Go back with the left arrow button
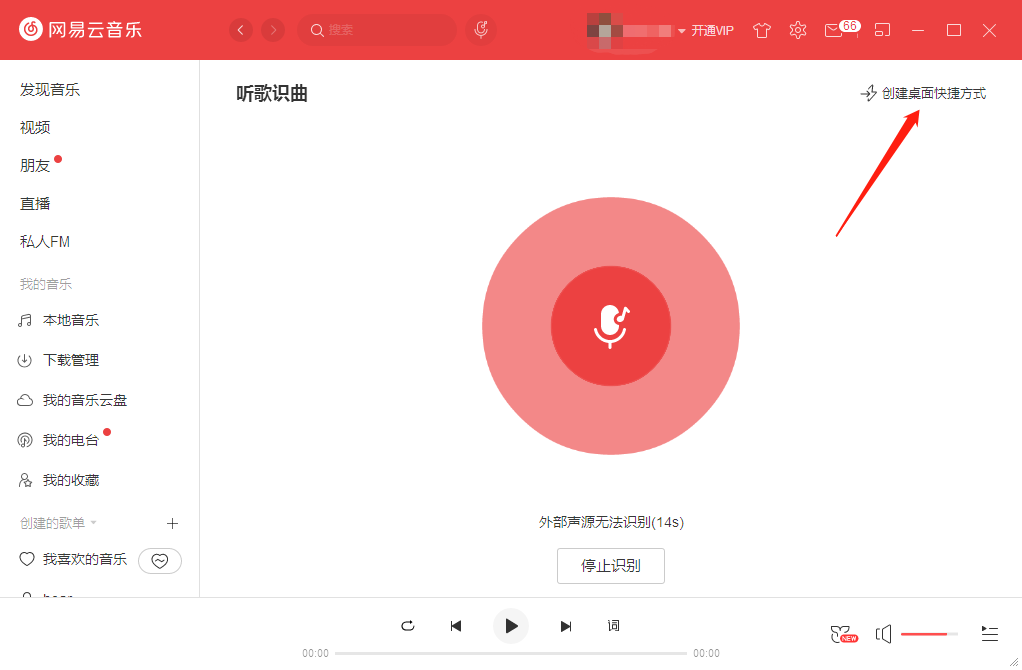Screen dimensions: 1022x670 (241, 30)
